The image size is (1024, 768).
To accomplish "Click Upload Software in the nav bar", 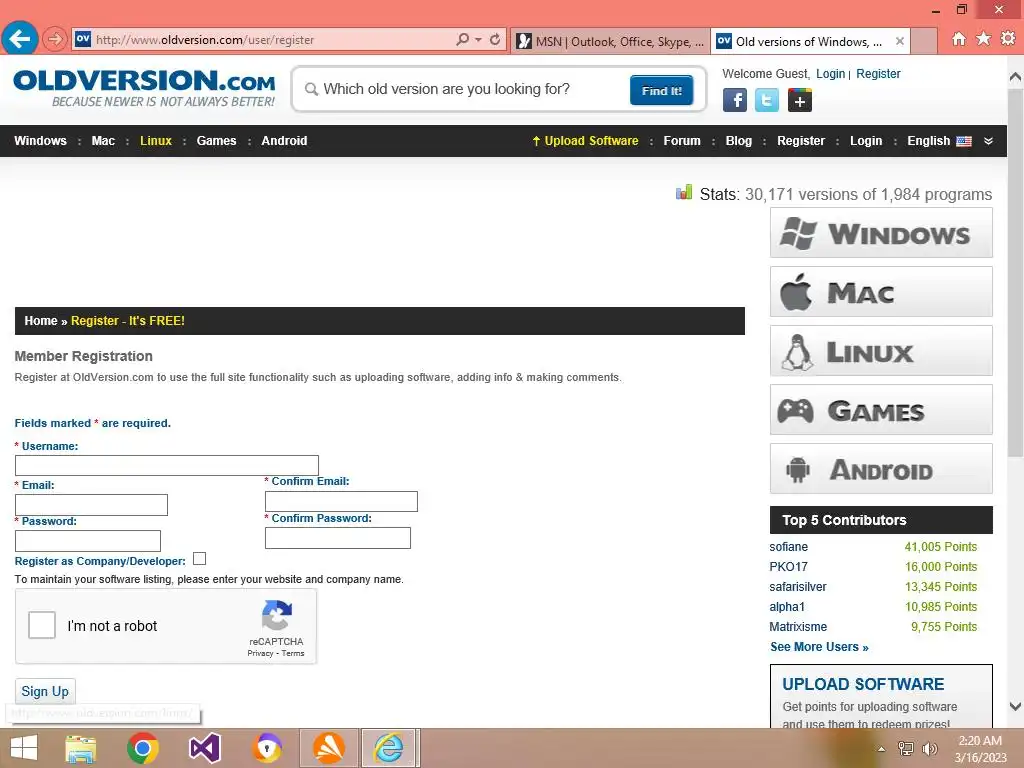I will tap(585, 140).
